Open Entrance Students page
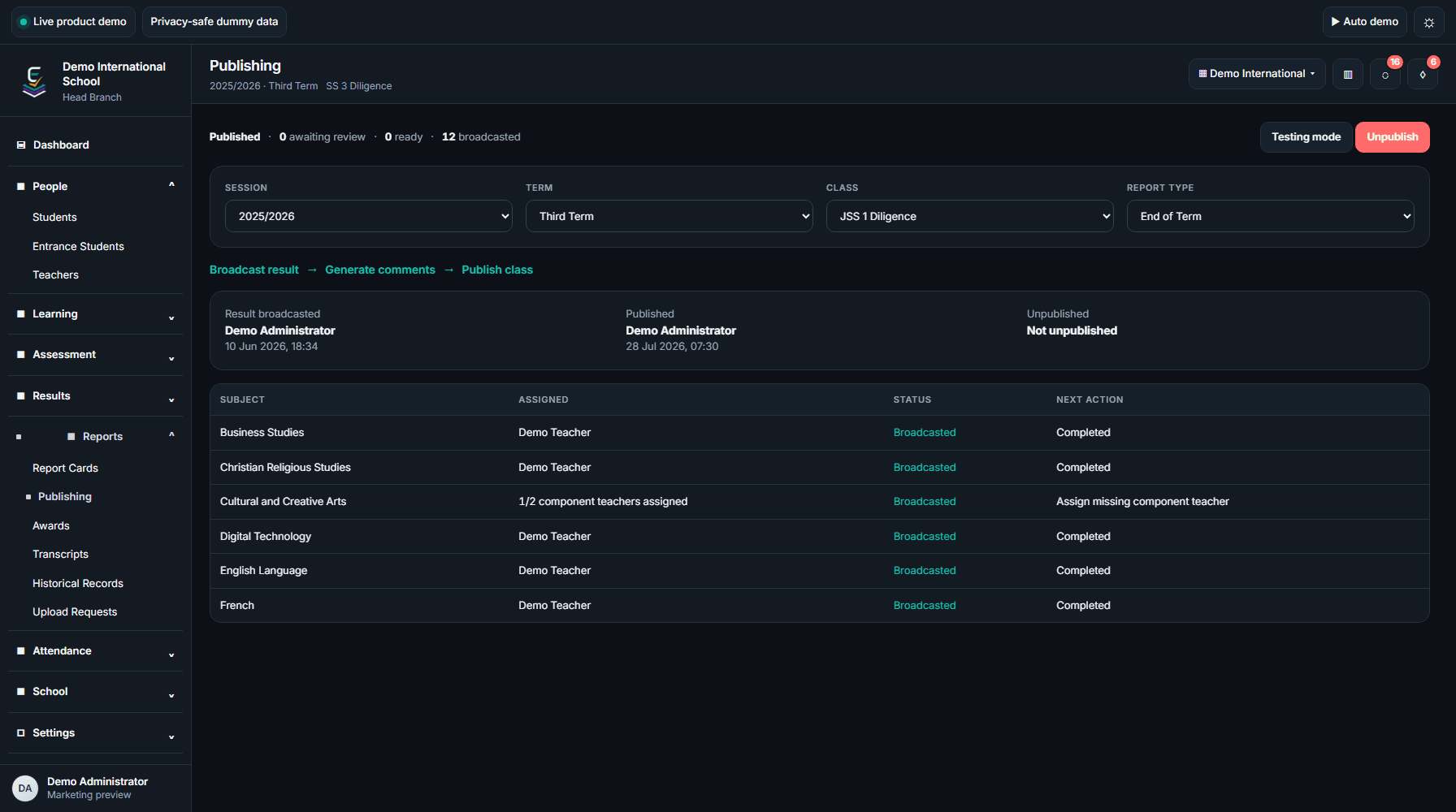This screenshot has width=1456, height=812. [x=78, y=246]
